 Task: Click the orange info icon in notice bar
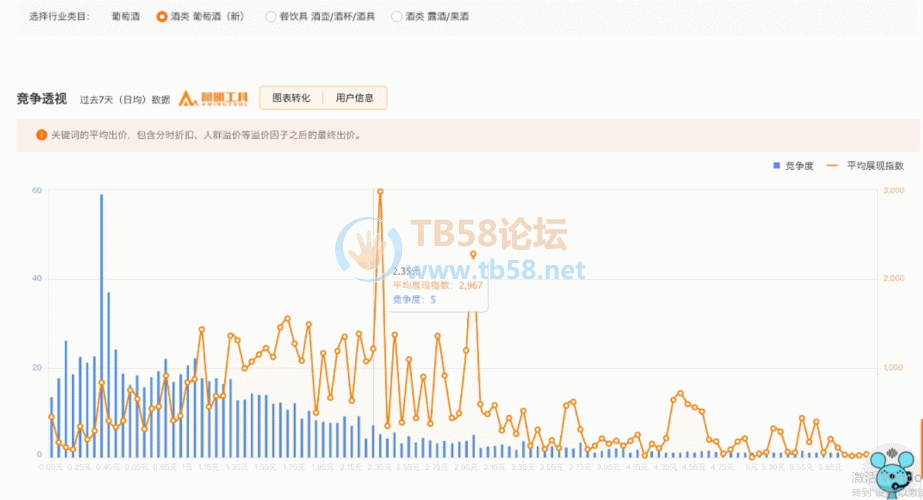tap(41, 135)
